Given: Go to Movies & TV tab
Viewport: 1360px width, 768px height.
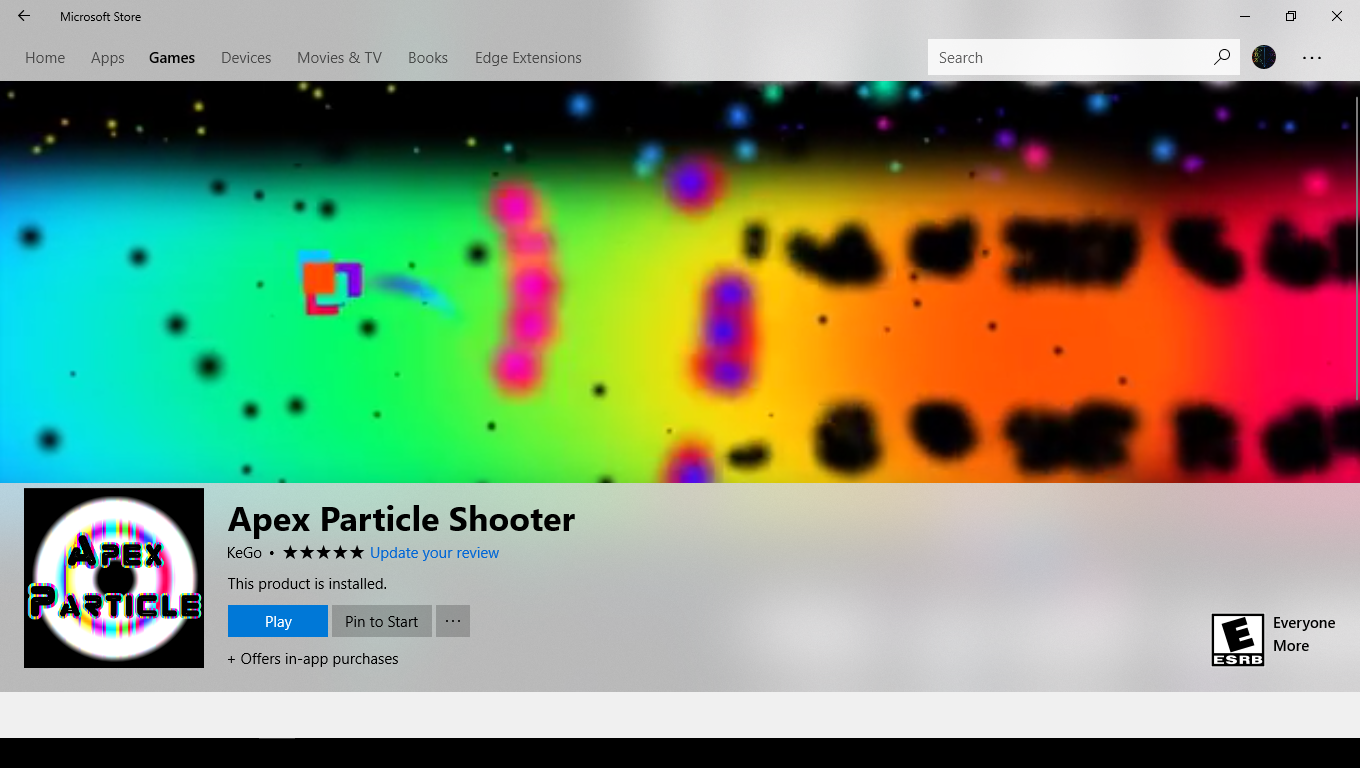Looking at the screenshot, I should tap(339, 58).
